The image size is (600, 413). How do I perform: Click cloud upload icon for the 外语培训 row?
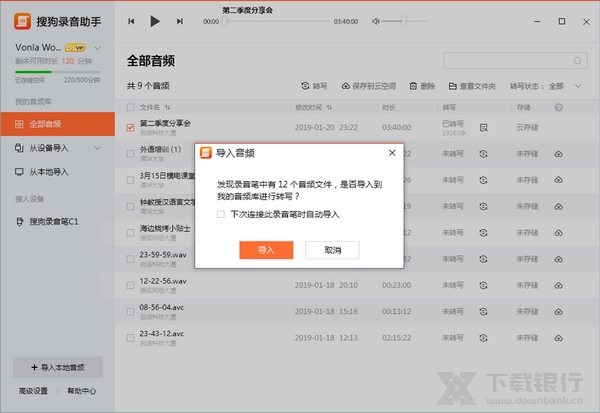point(559,154)
